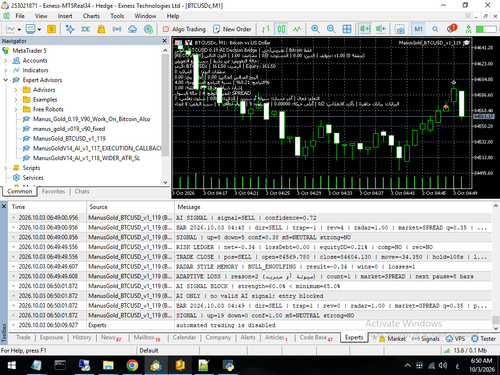Toggle chart auto scroll icon
Image resolution: width=500 pixels, height=375 pixels.
click(x=365, y=29)
